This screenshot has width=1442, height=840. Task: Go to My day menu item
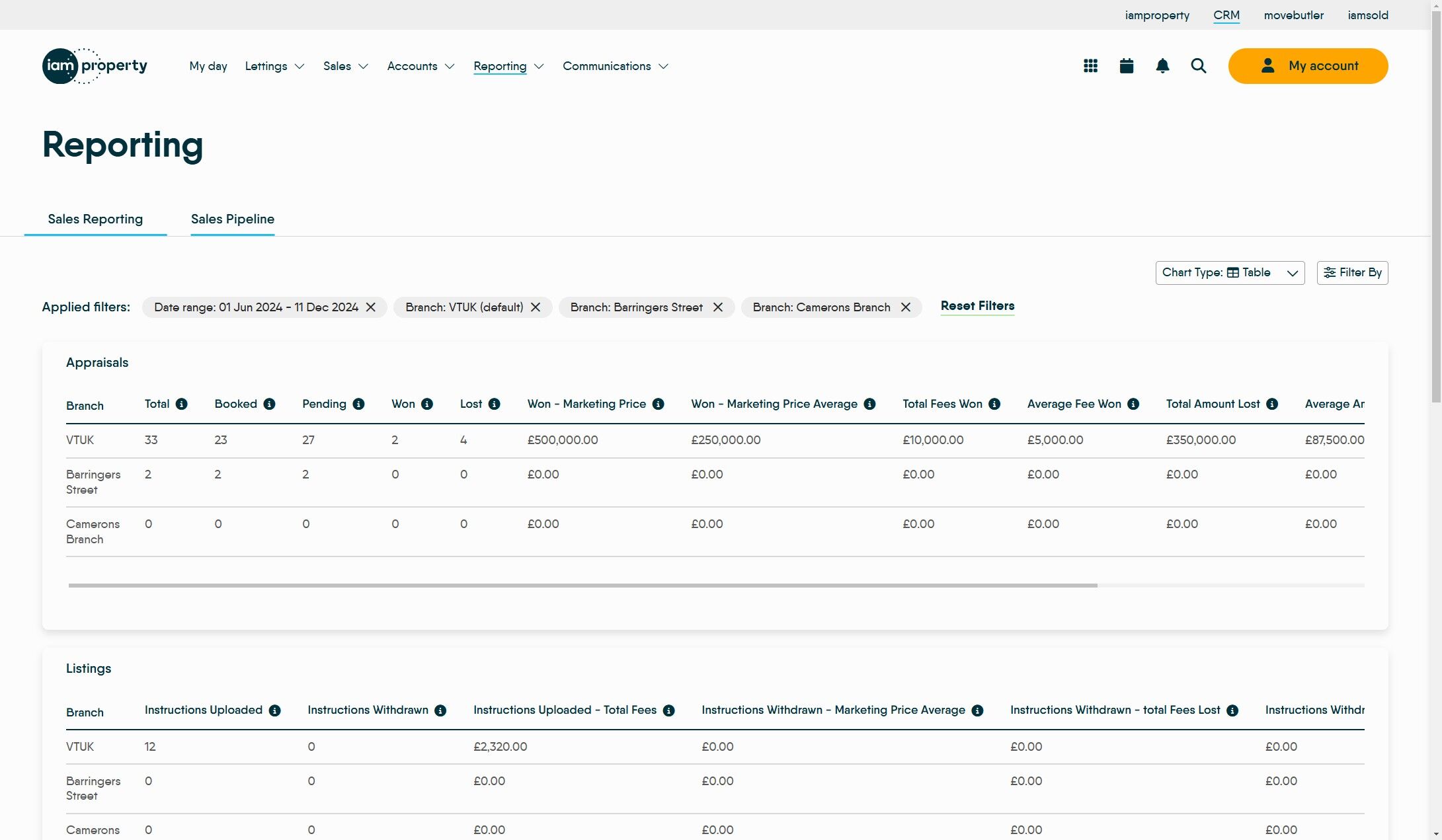pyautogui.click(x=208, y=66)
